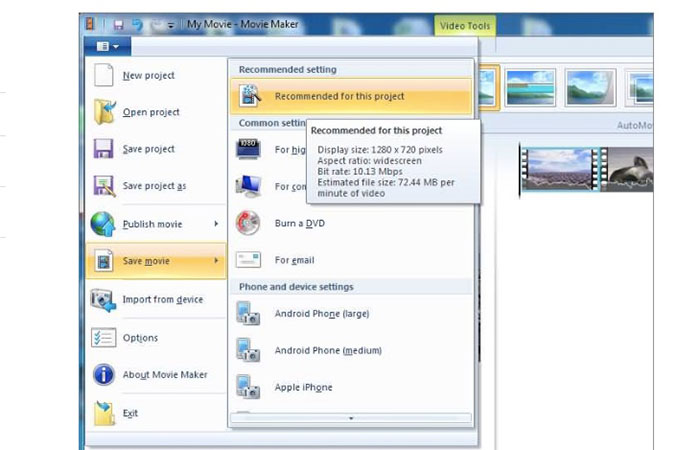Viewport: 700px width, 450px height.
Task: Click the save icon in the title bar
Action: point(119,25)
